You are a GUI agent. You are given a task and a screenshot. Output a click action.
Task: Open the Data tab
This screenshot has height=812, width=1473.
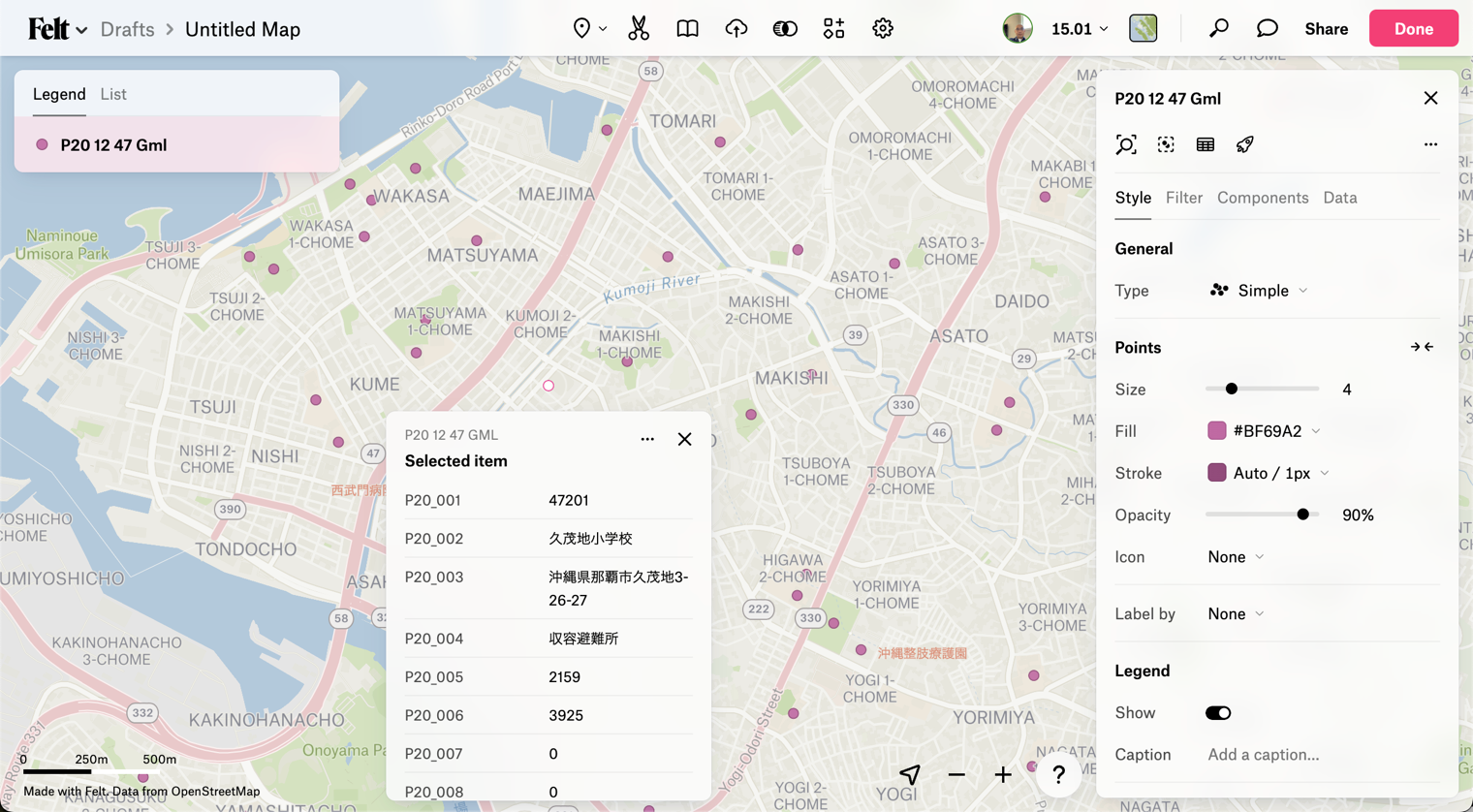[1340, 198]
